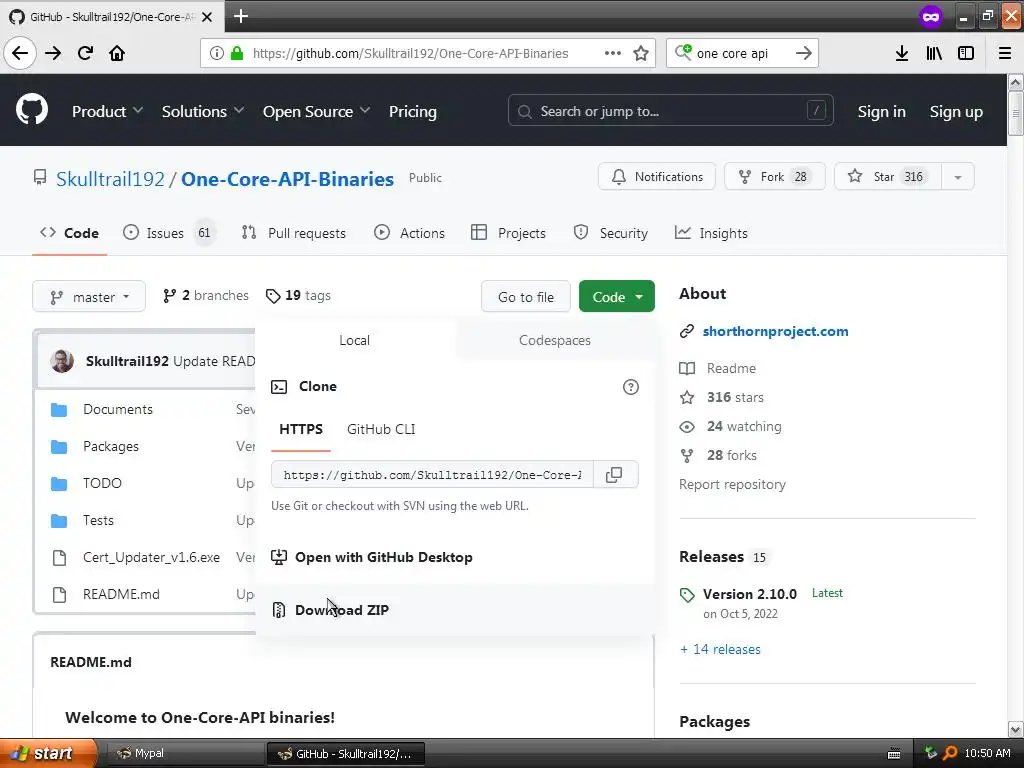The width and height of the screenshot is (1024, 768).
Task: Expand the Product menu
Action: click(107, 112)
